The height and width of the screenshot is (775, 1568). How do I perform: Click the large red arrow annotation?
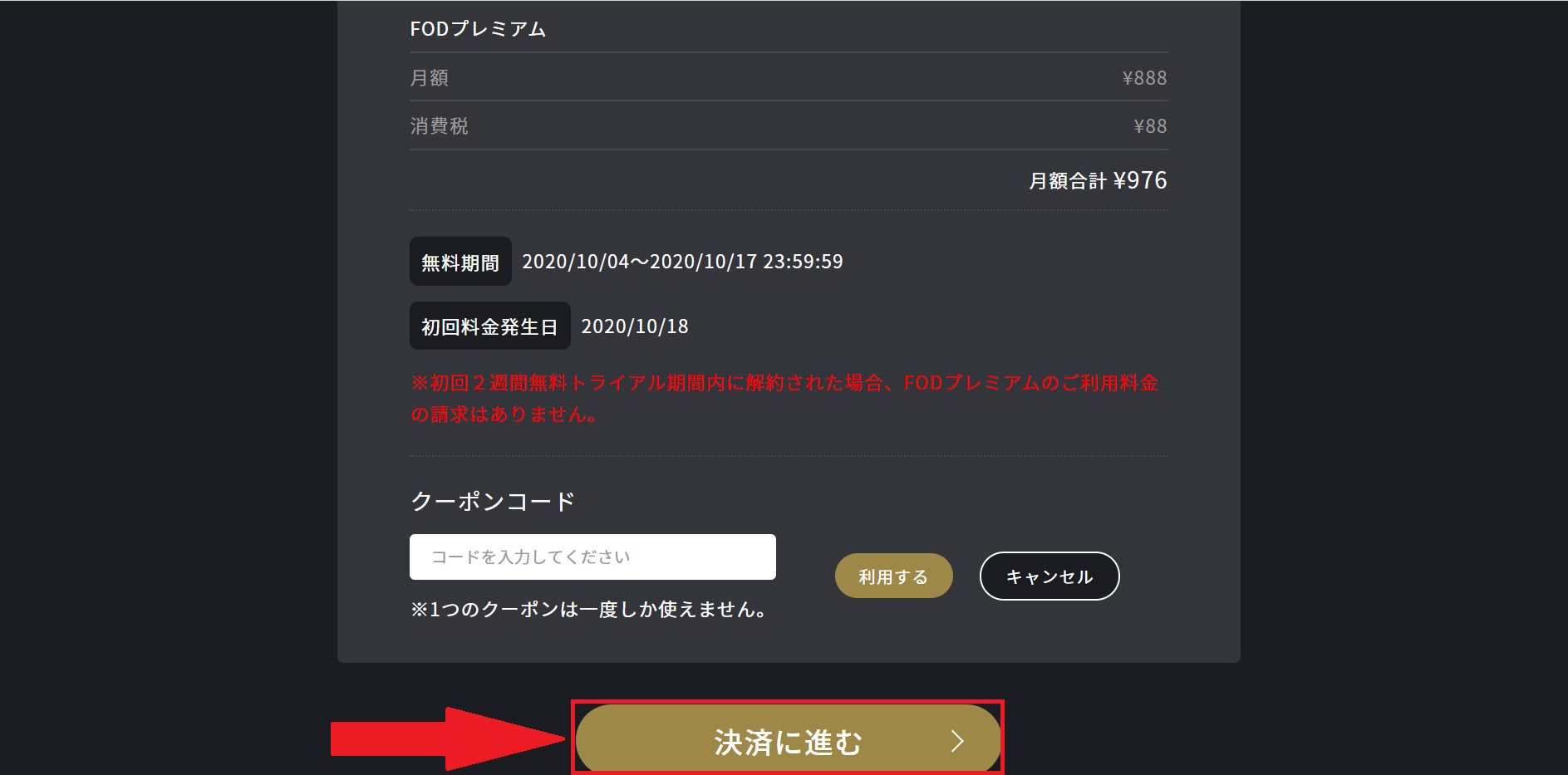pyautogui.click(x=448, y=738)
